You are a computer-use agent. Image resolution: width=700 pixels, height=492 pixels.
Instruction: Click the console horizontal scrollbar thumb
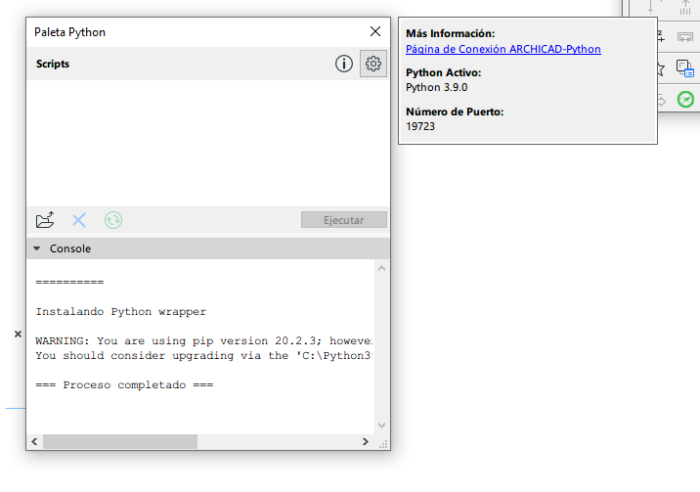coord(120,442)
